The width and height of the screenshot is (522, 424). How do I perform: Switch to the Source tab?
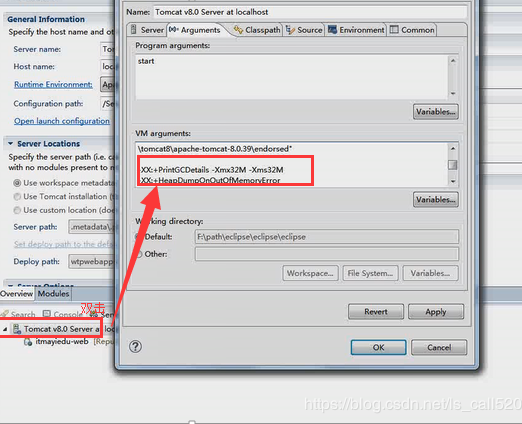304,30
